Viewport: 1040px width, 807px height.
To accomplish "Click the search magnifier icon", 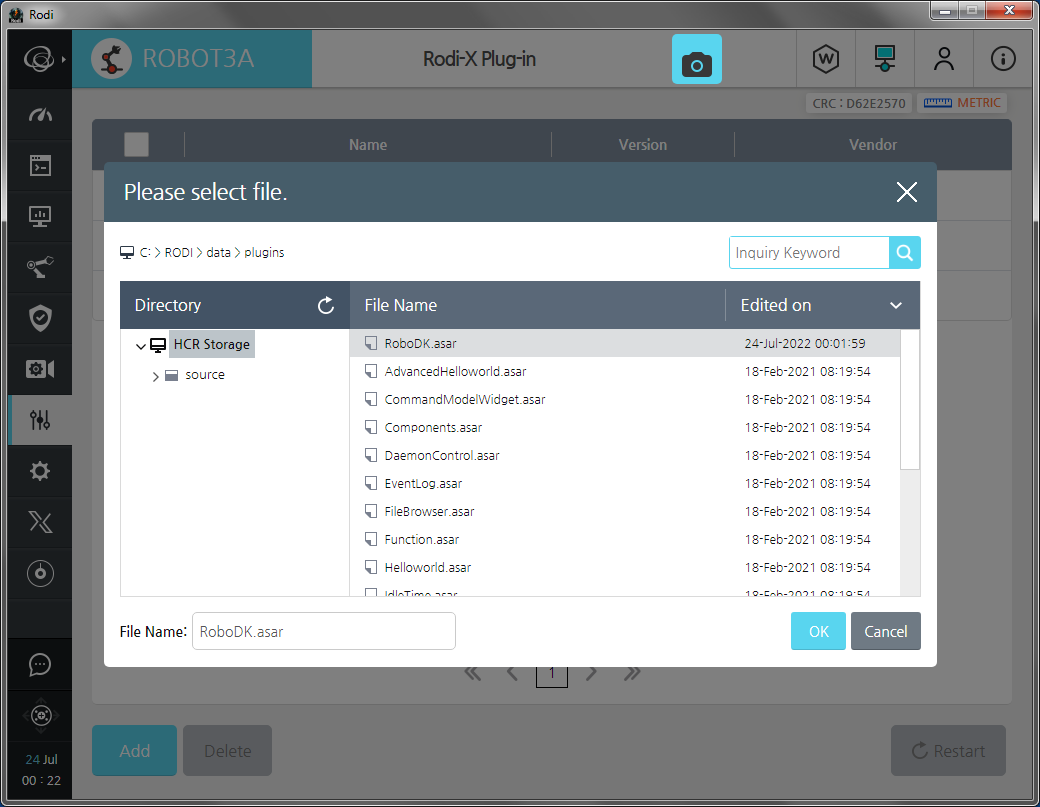I will coord(904,253).
